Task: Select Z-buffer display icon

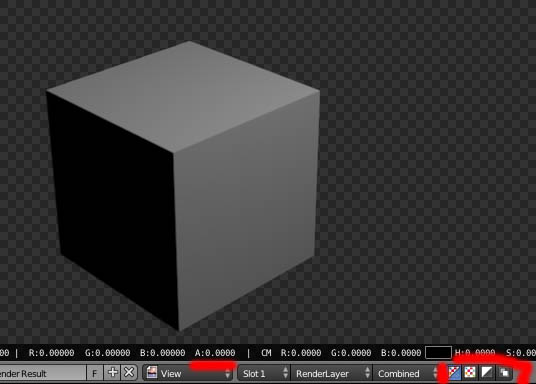Action: (504, 373)
